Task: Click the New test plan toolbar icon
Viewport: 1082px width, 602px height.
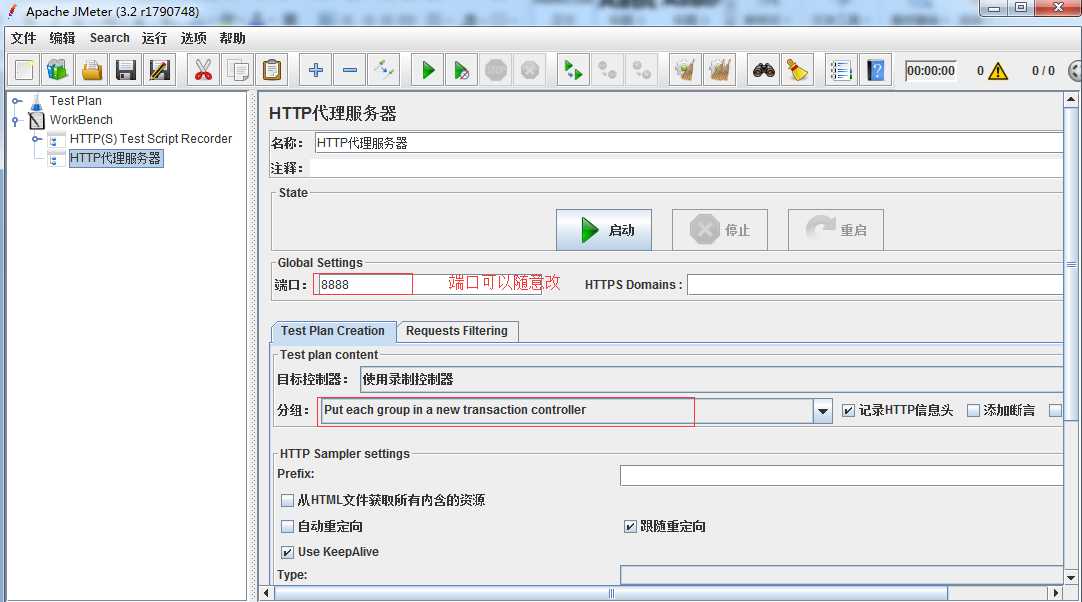Action: 24,70
